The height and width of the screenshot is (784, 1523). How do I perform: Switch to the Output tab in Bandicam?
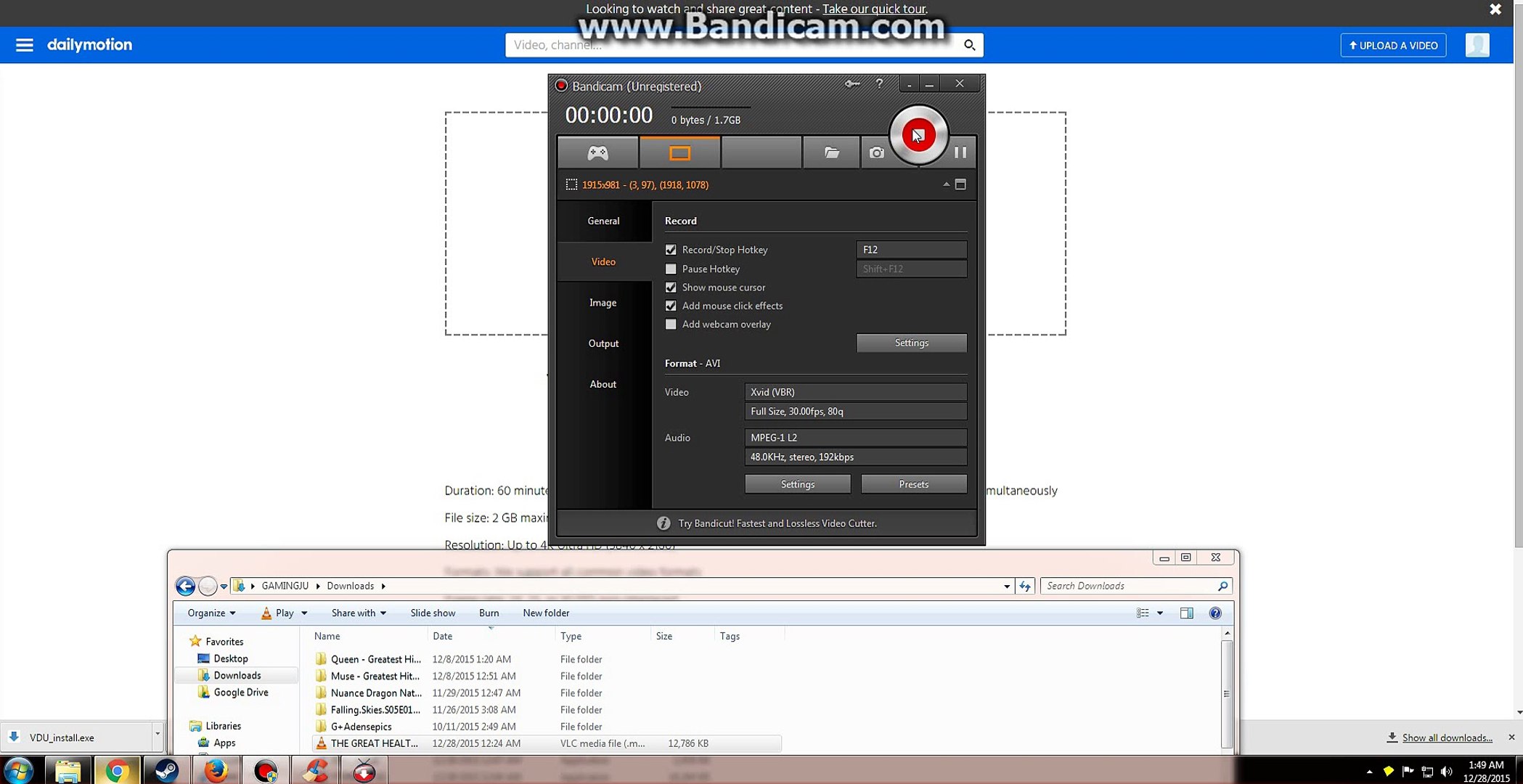(603, 343)
